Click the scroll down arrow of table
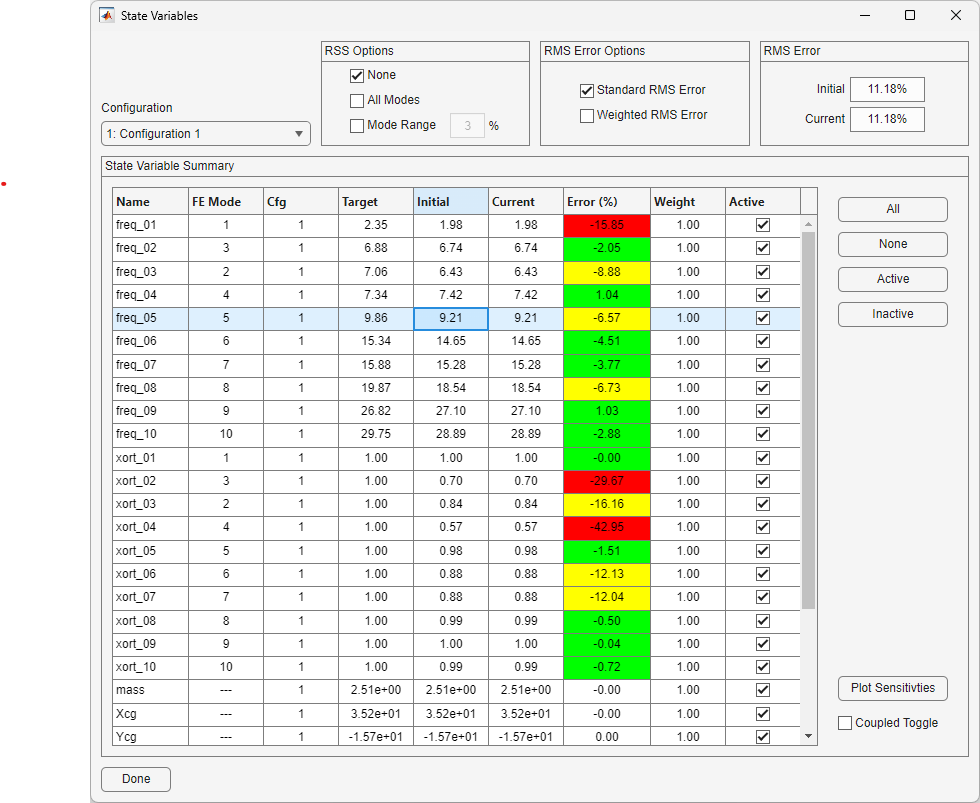Screen dimensions: 980x803 (808, 736)
